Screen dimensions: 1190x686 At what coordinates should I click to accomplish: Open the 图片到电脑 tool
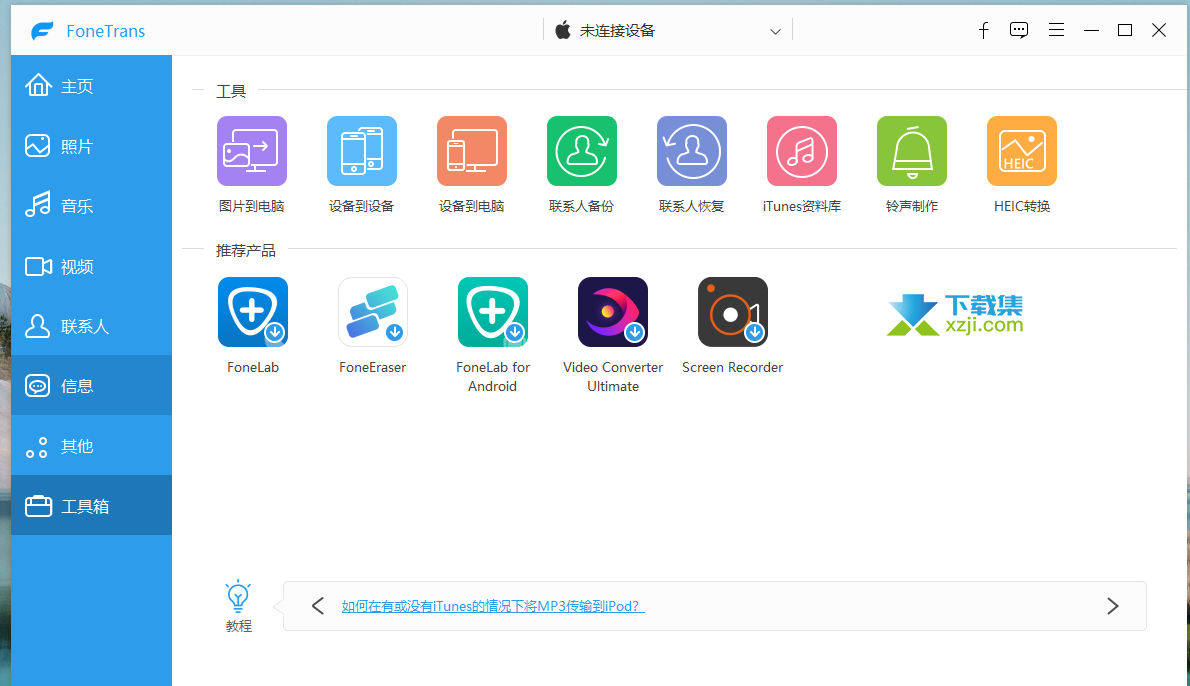coord(252,151)
